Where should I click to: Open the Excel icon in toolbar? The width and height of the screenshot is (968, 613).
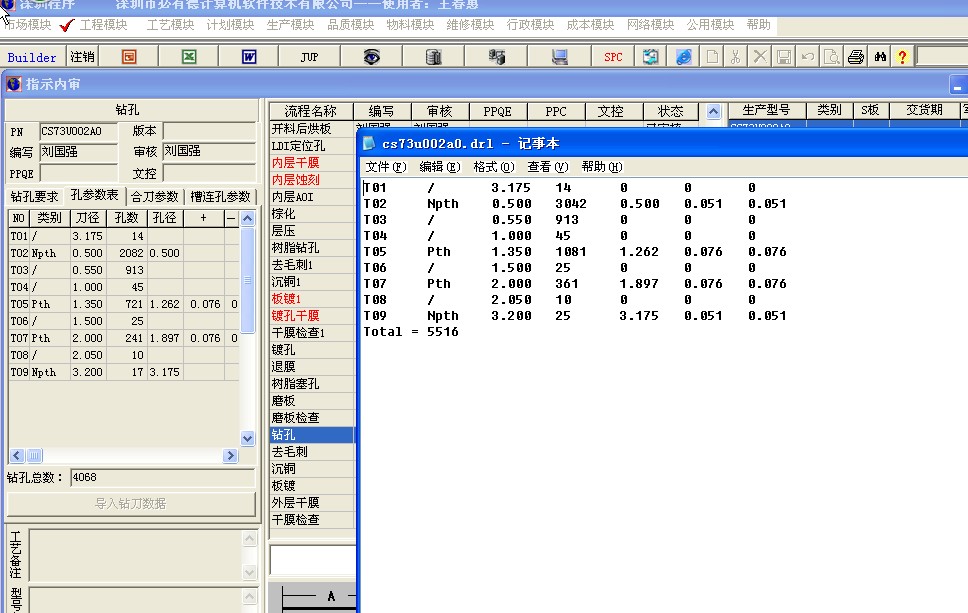pyautogui.click(x=189, y=57)
